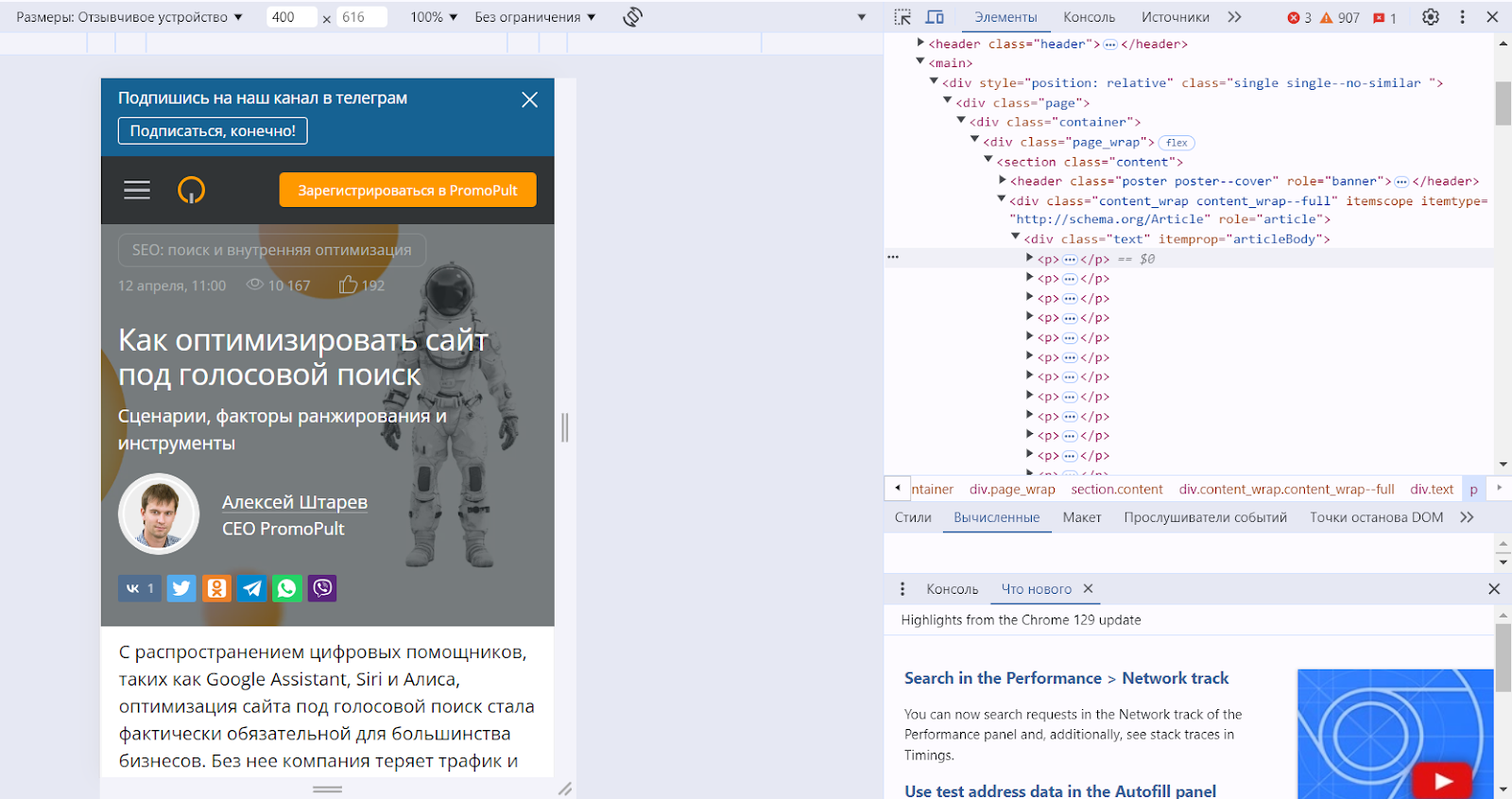The image size is (1512, 799).
Task: Click the rotate device orientation icon
Action: click(632, 17)
